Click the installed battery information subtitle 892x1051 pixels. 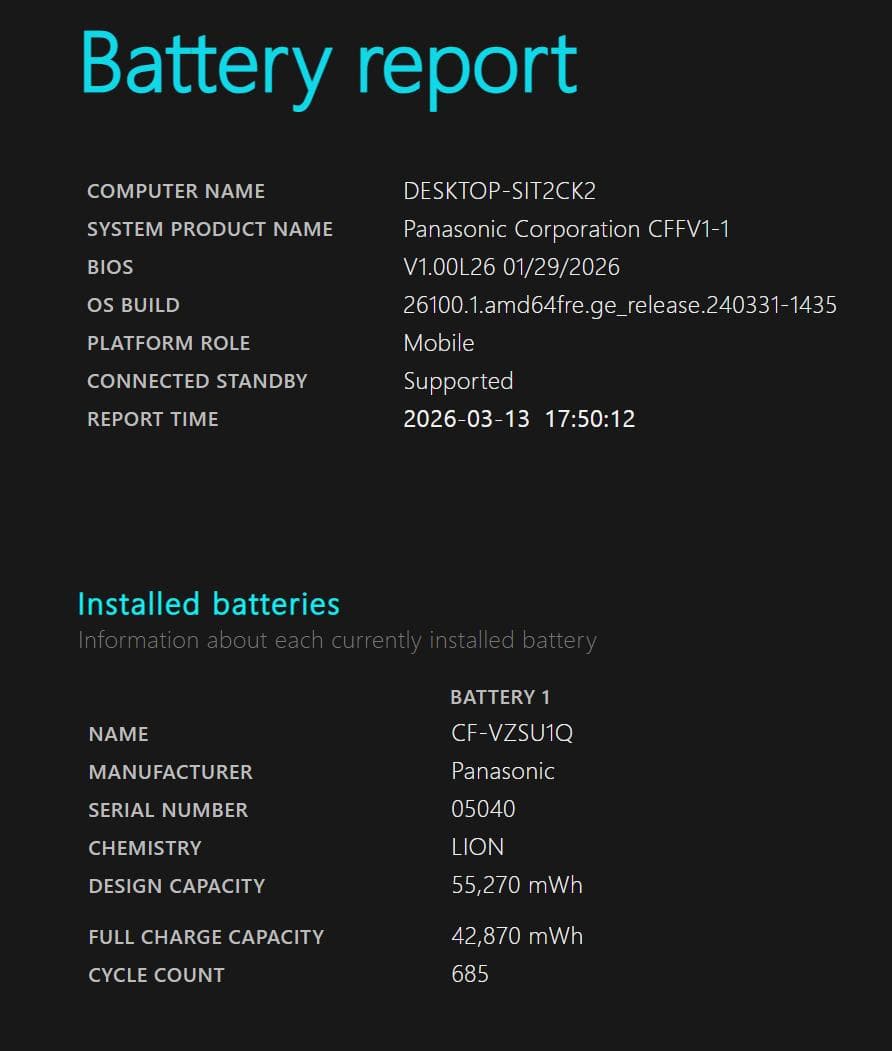pyautogui.click(x=337, y=641)
